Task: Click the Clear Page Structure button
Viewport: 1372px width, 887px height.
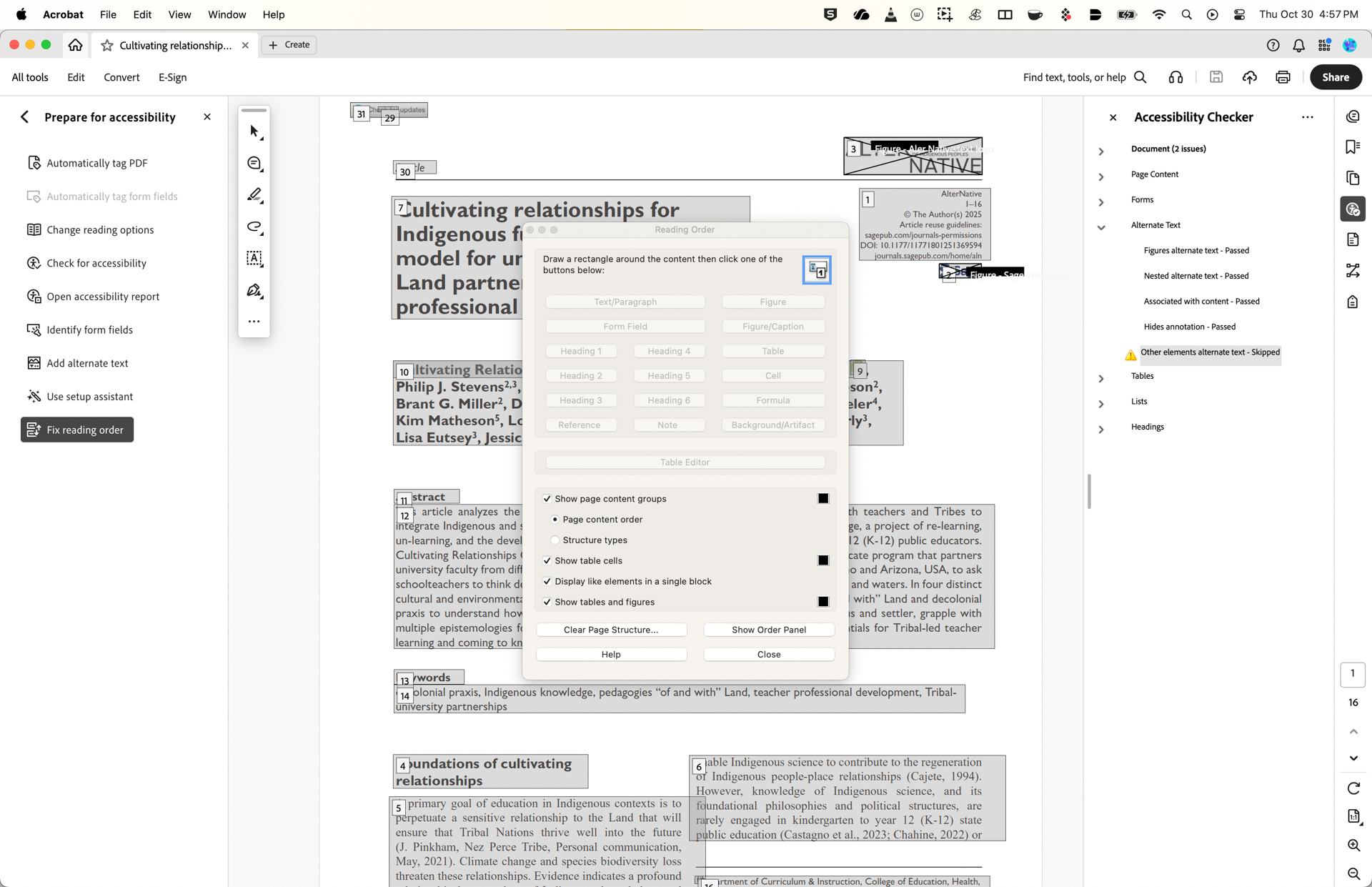Action: click(x=611, y=630)
